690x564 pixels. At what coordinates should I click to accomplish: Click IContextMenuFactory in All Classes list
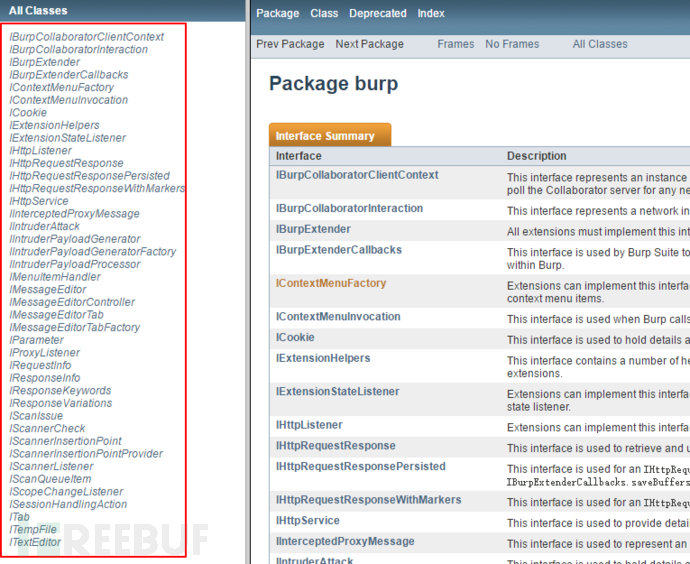61,88
